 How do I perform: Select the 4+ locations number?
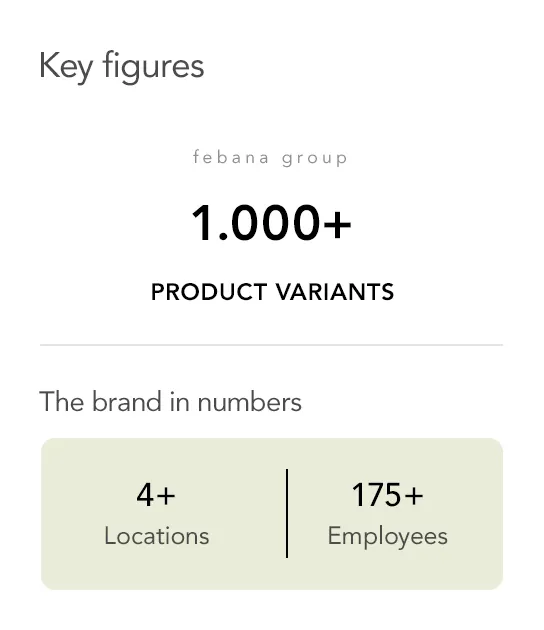pyautogui.click(x=156, y=495)
